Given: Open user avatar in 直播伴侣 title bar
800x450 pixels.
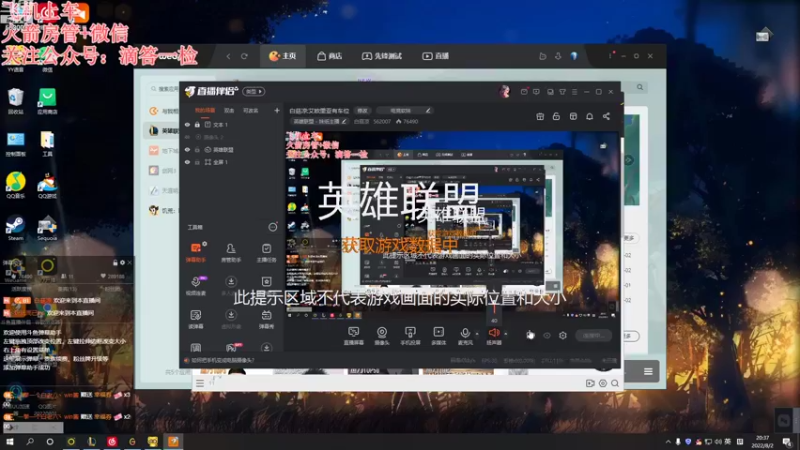Looking at the screenshot, I should point(504,91).
